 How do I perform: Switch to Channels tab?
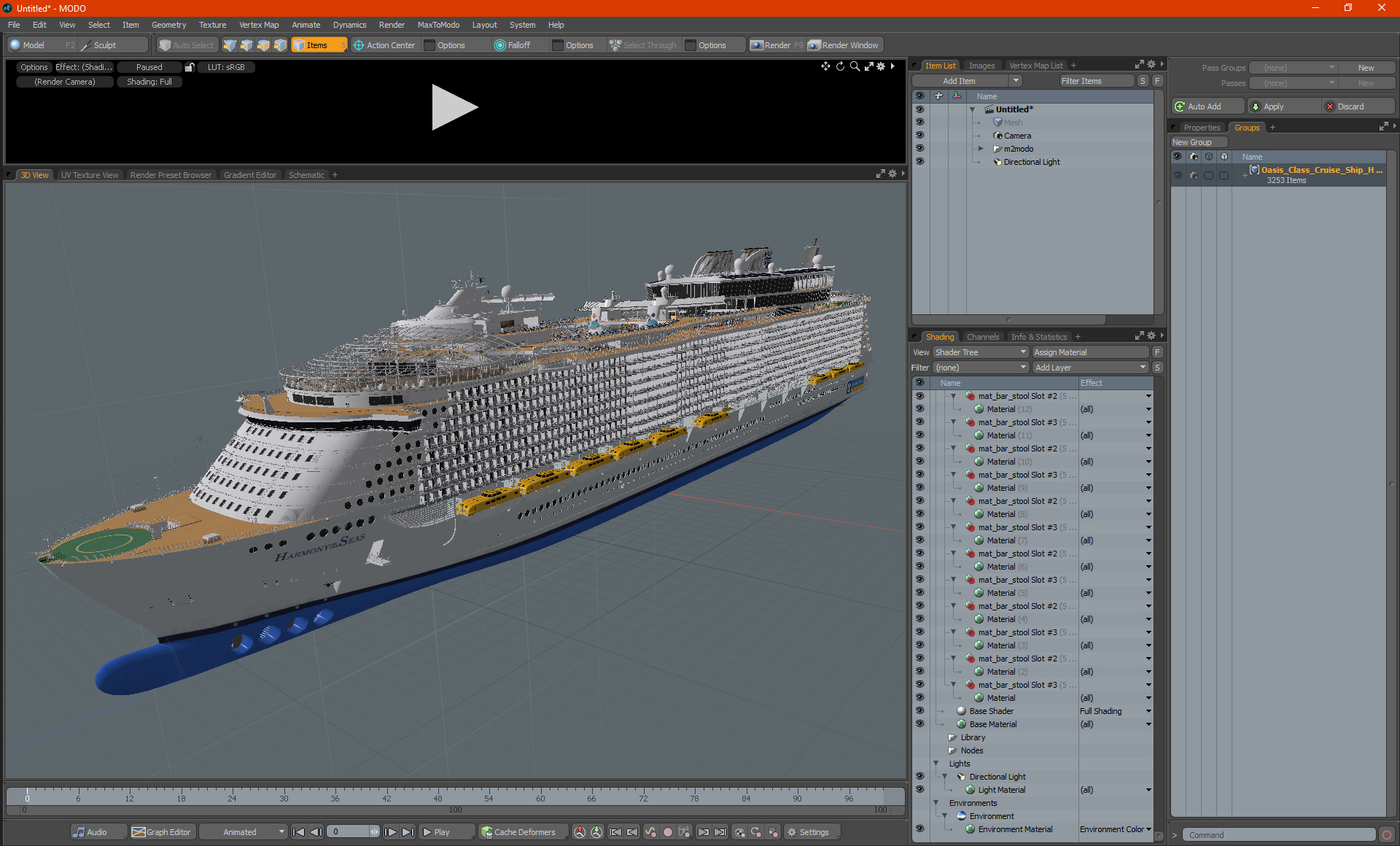[982, 337]
